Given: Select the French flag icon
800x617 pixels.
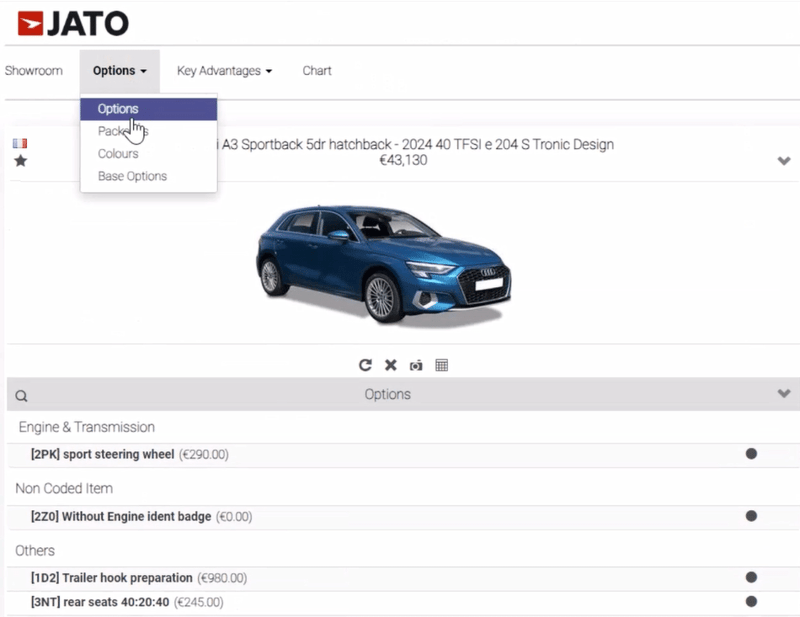Looking at the screenshot, I should [x=18, y=143].
